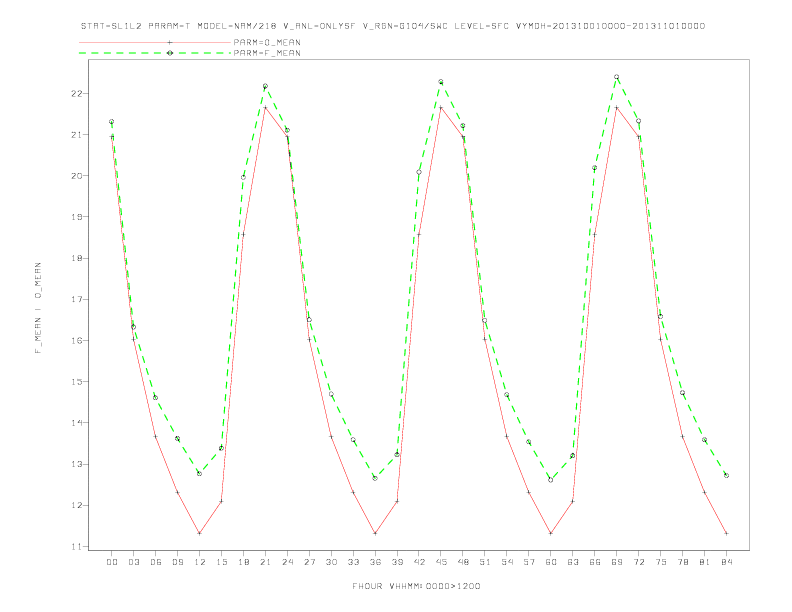Click y-axis tick label 11
The width and height of the screenshot is (792, 612).
tap(76, 546)
